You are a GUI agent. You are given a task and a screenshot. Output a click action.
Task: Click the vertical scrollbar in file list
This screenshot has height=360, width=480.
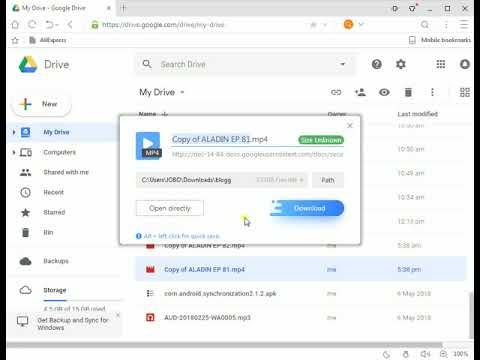point(470,314)
